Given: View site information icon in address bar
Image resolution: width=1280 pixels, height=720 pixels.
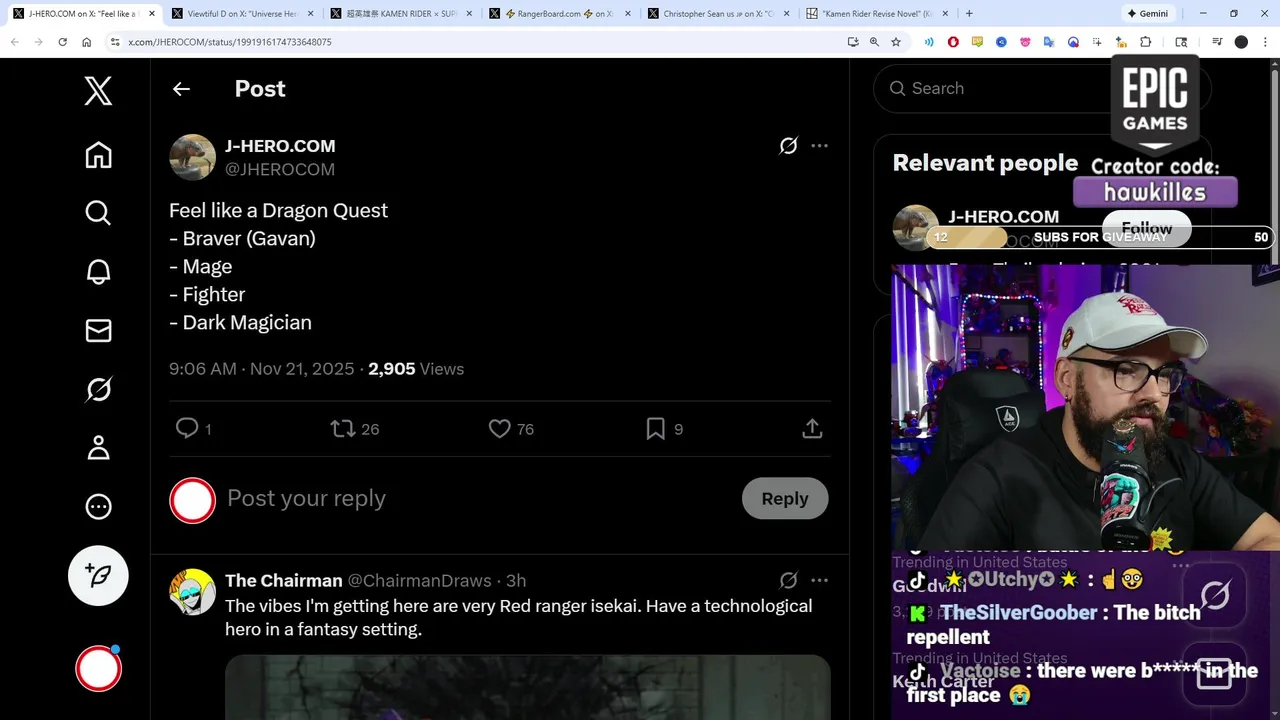Looking at the screenshot, I should coord(114,42).
